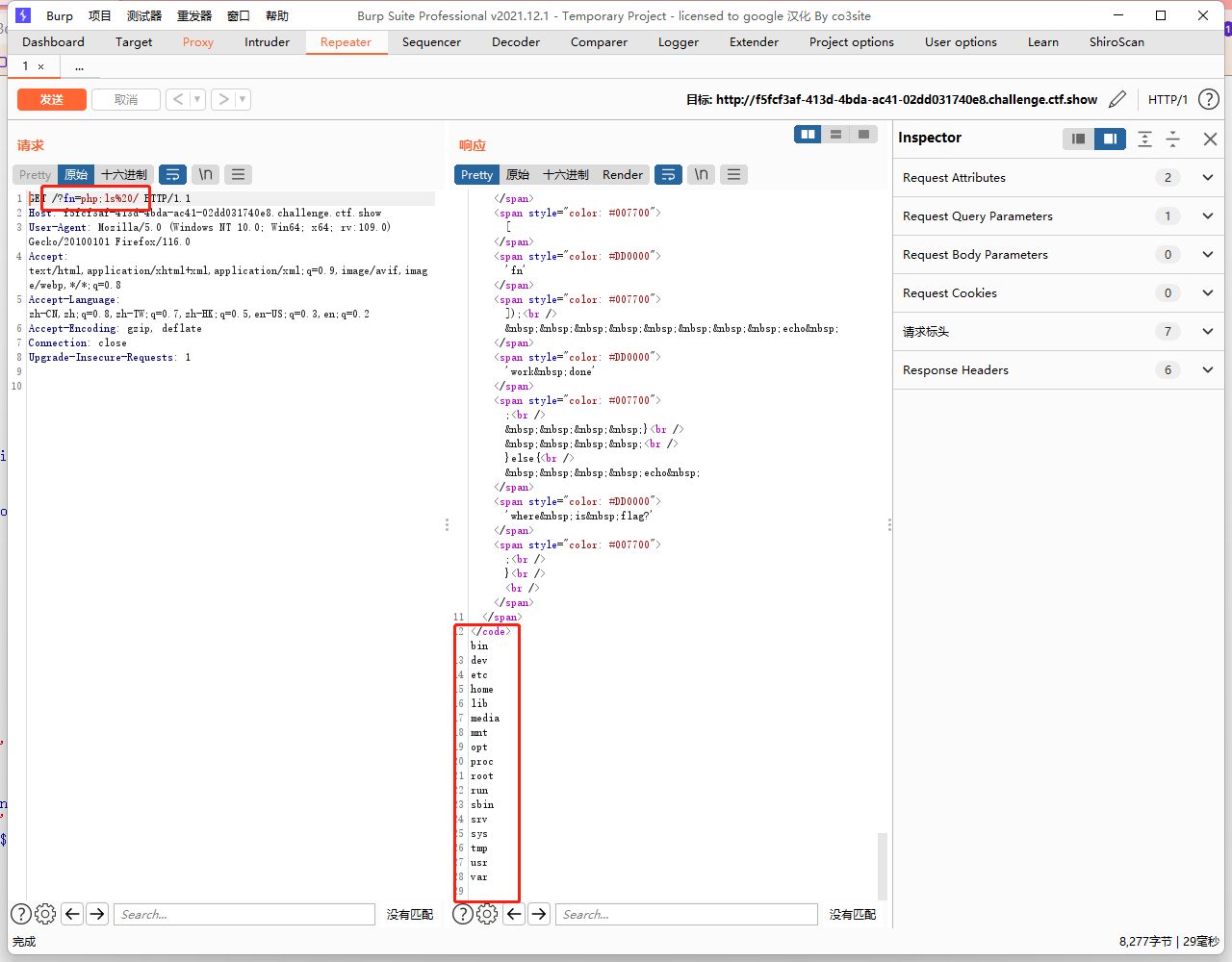Image resolution: width=1232 pixels, height=962 pixels.
Task: Click the 发送 send button
Action: coord(52,99)
